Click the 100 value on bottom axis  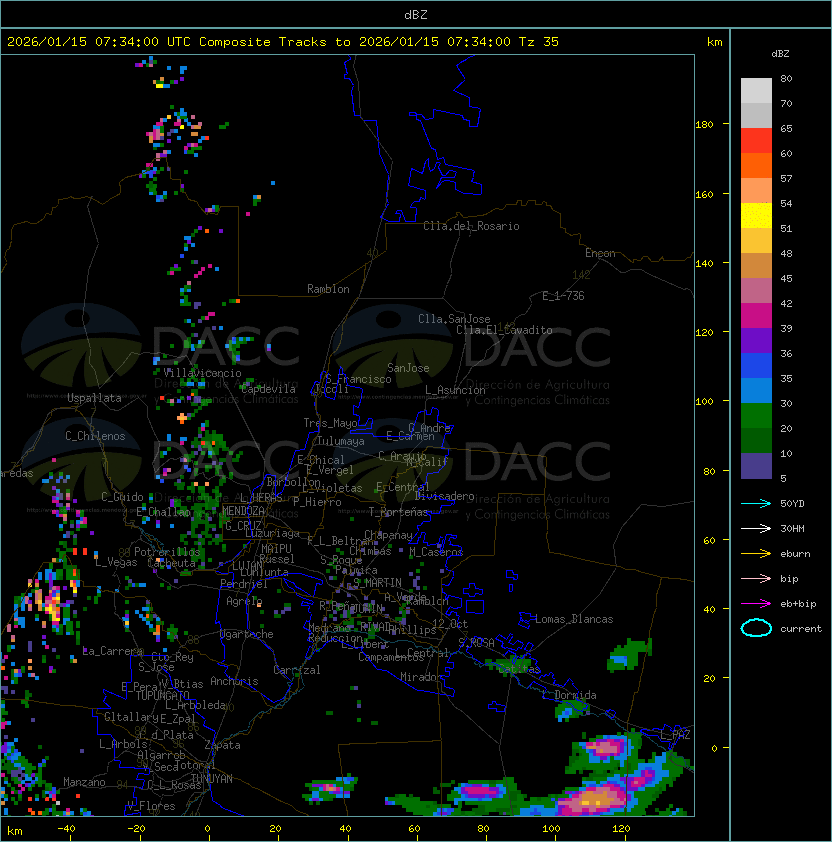coord(552,829)
